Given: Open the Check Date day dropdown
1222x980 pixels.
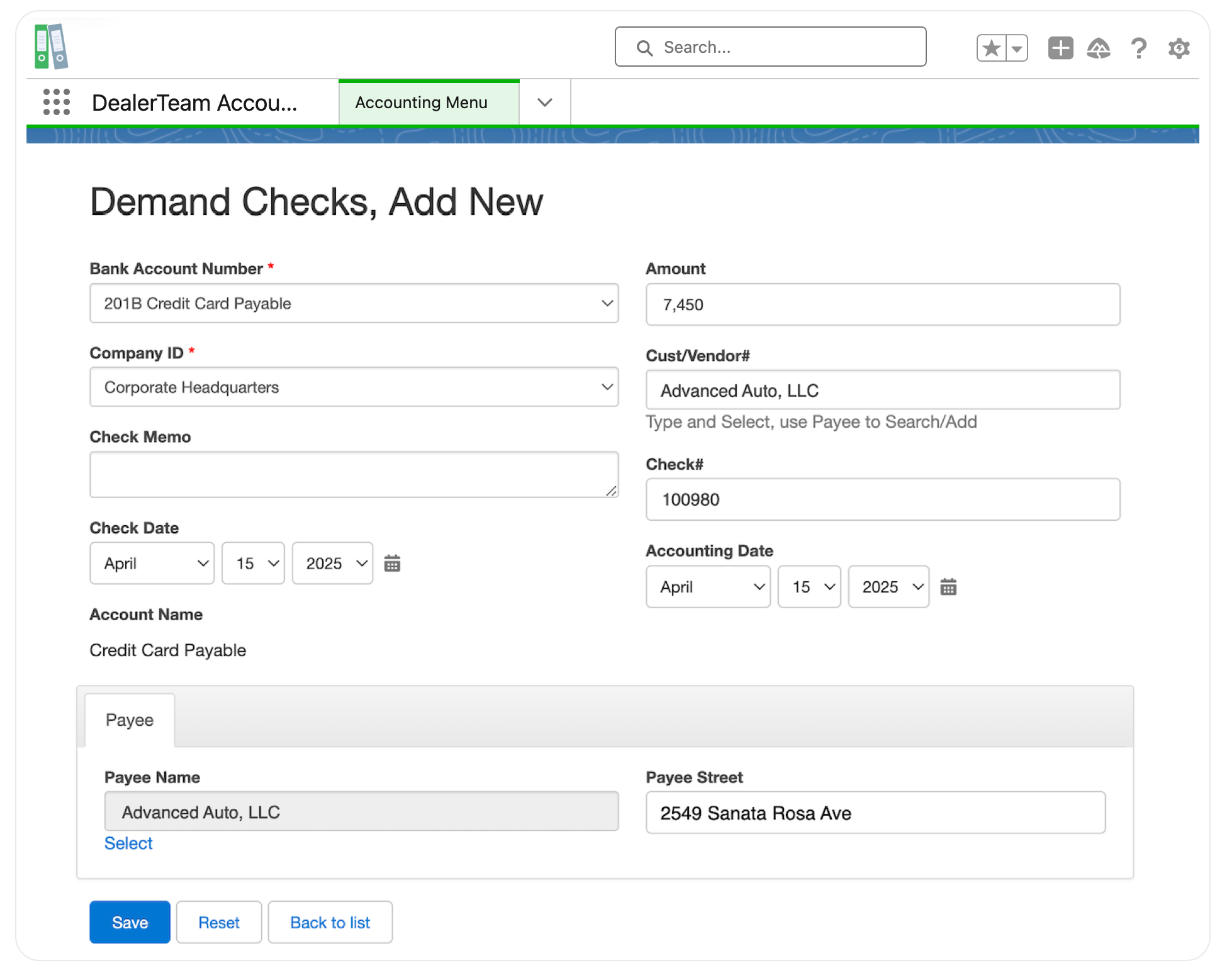Looking at the screenshot, I should (x=253, y=563).
